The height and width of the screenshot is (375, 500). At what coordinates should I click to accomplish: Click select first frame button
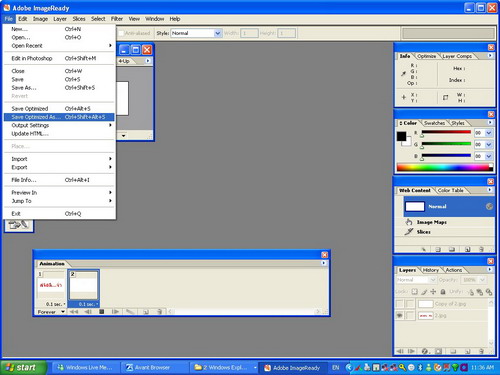pyautogui.click(x=74, y=312)
